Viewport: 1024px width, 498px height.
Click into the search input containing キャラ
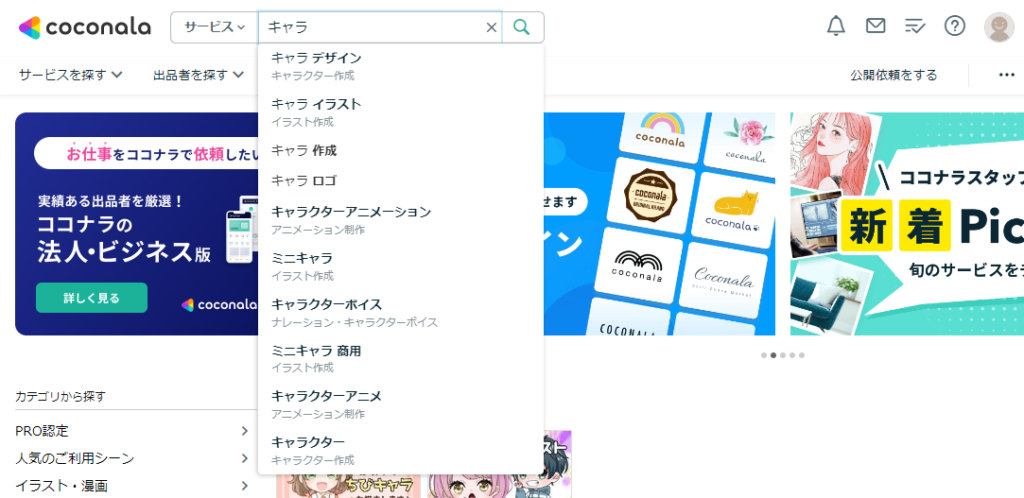point(370,27)
